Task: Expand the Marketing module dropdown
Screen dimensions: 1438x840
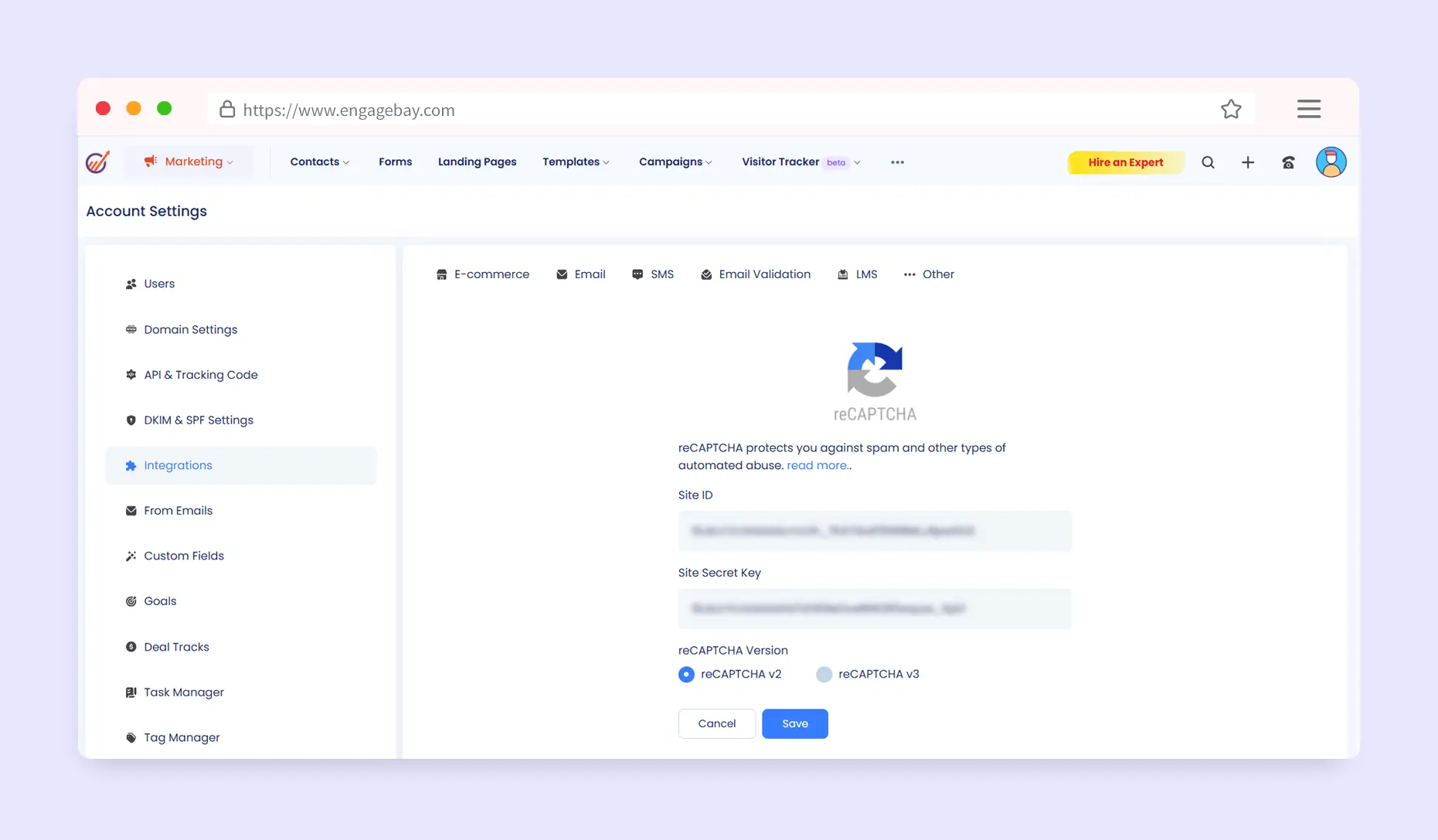Action: click(189, 162)
